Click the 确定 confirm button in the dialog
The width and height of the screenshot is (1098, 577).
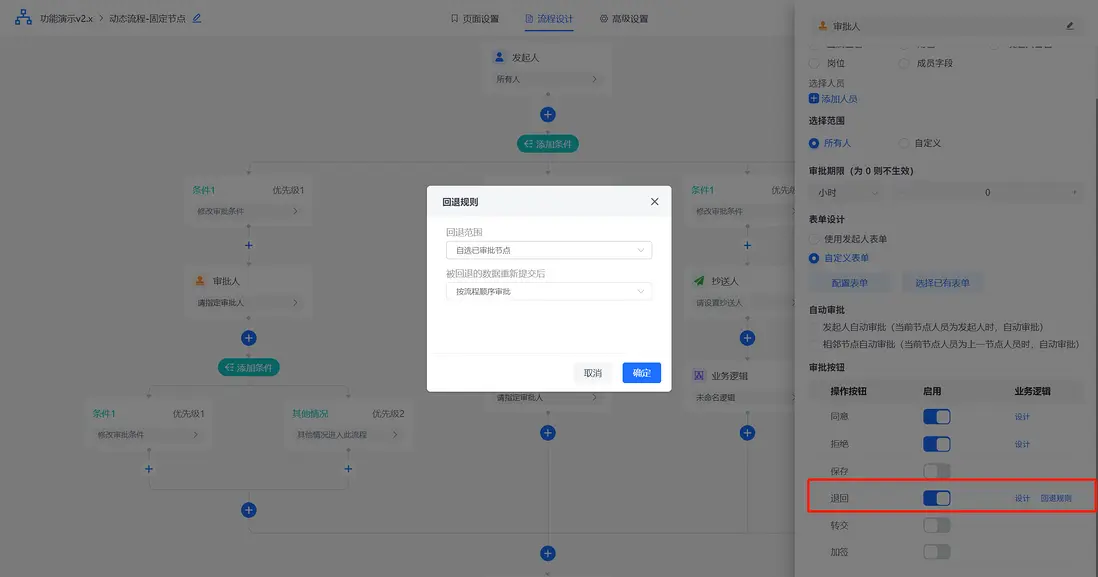point(641,372)
